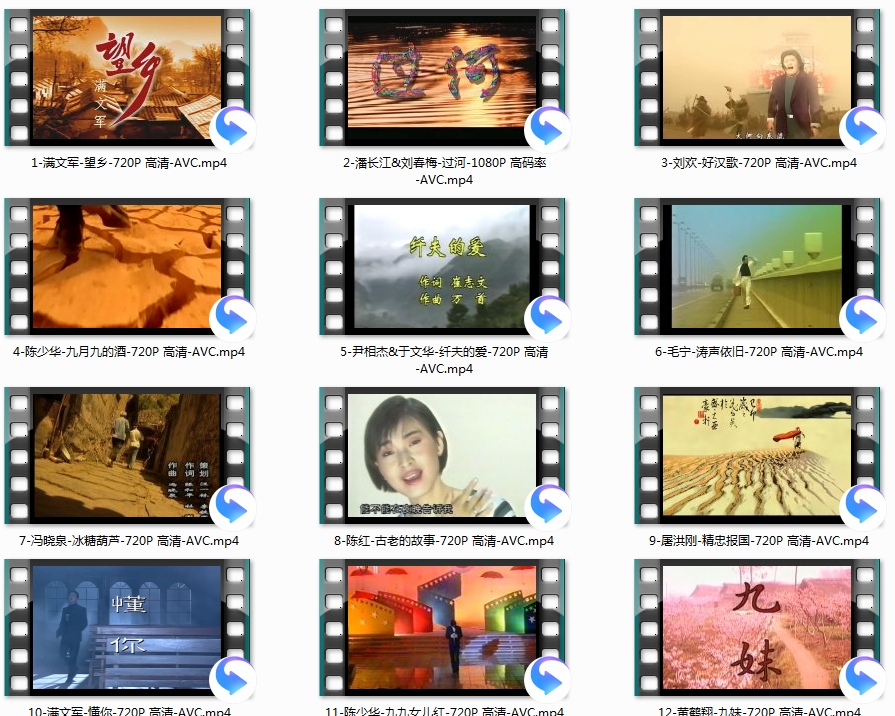Click player badge icon on 九九女儿红 video
This screenshot has width=895, height=716.
(x=547, y=679)
